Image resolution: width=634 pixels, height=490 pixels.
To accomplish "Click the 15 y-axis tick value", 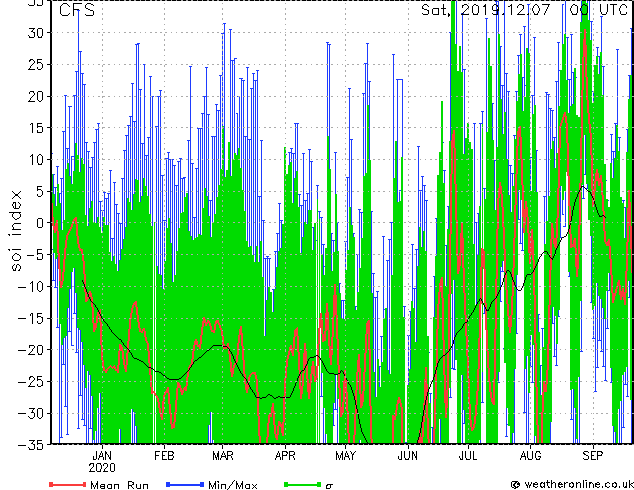I will [35, 128].
